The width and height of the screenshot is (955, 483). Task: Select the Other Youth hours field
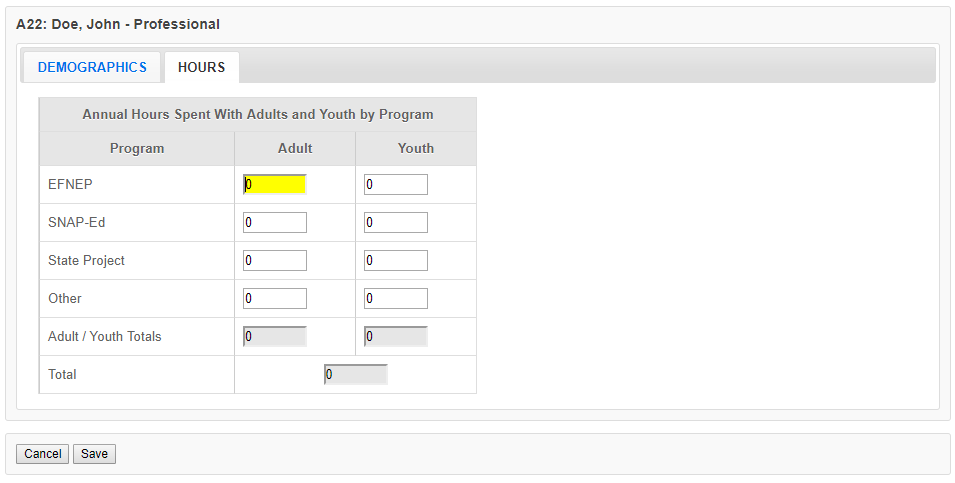(x=396, y=298)
